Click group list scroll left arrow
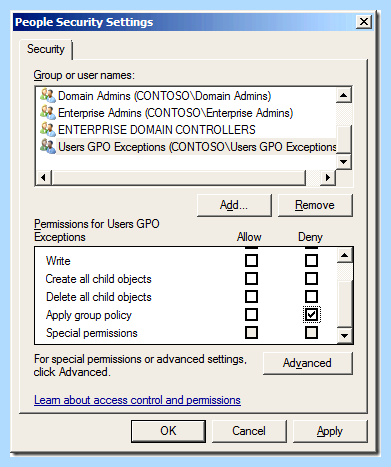The width and height of the screenshot is (391, 467). pos(43,177)
